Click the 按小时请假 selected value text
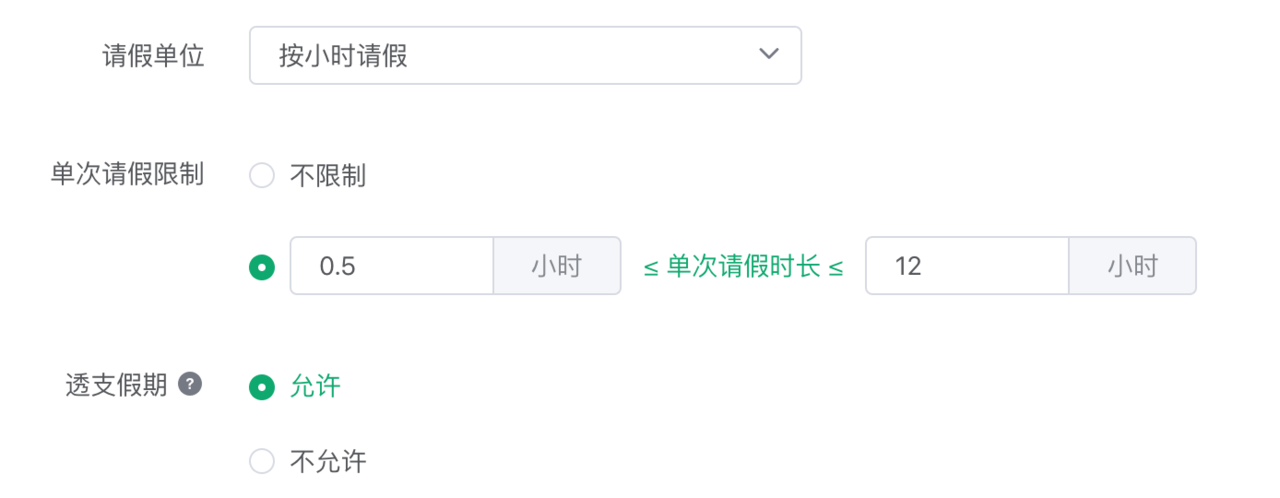The image size is (1280, 498). point(344,56)
